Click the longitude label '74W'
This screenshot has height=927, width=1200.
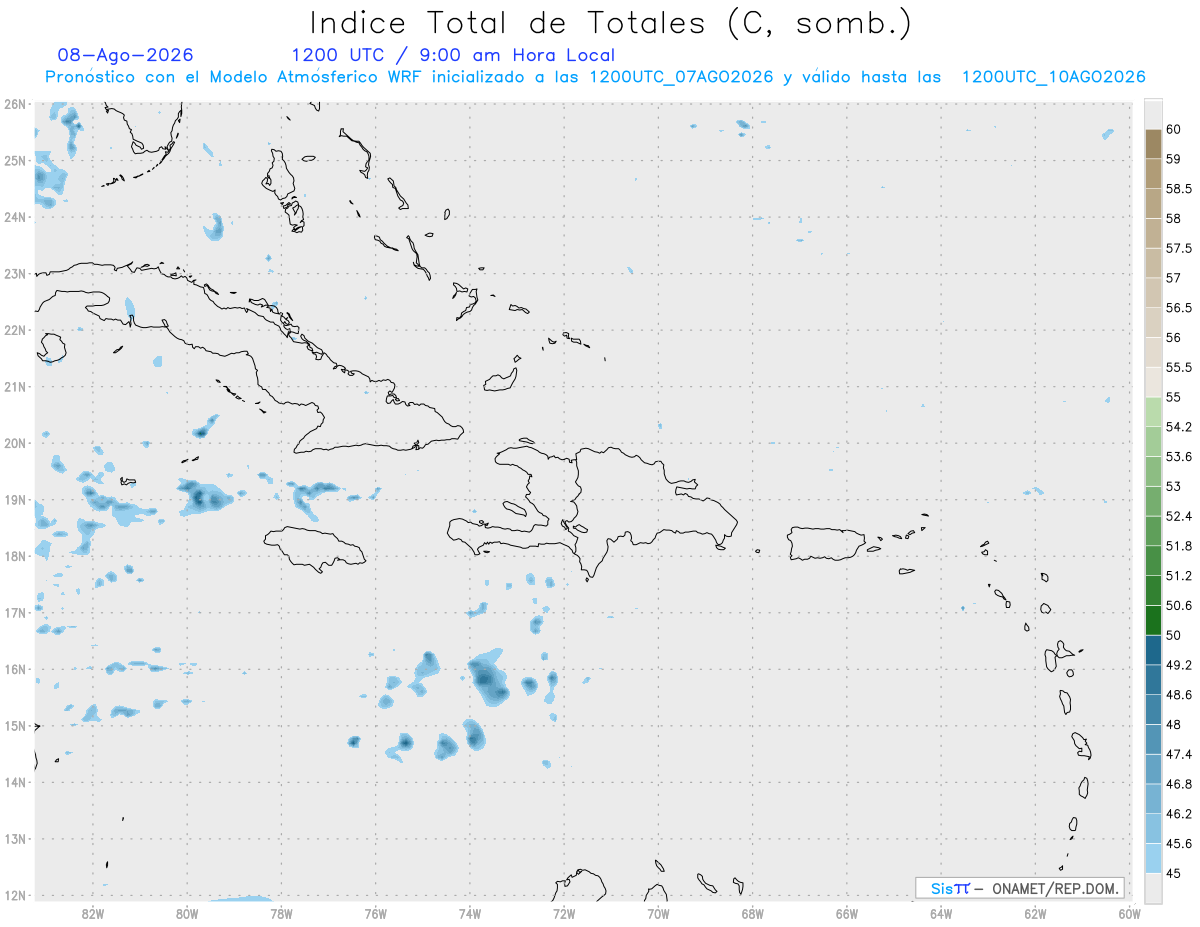point(469,913)
